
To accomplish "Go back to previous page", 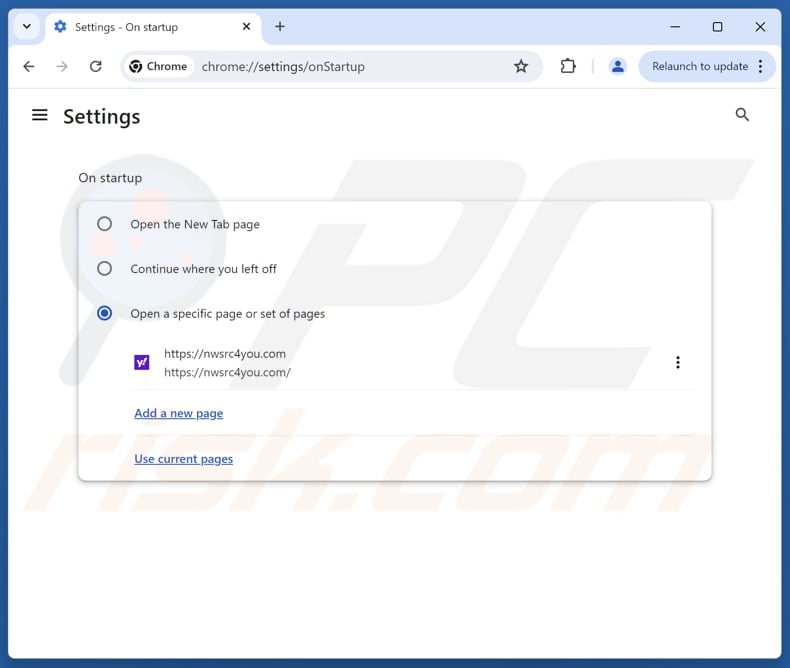I will (29, 66).
